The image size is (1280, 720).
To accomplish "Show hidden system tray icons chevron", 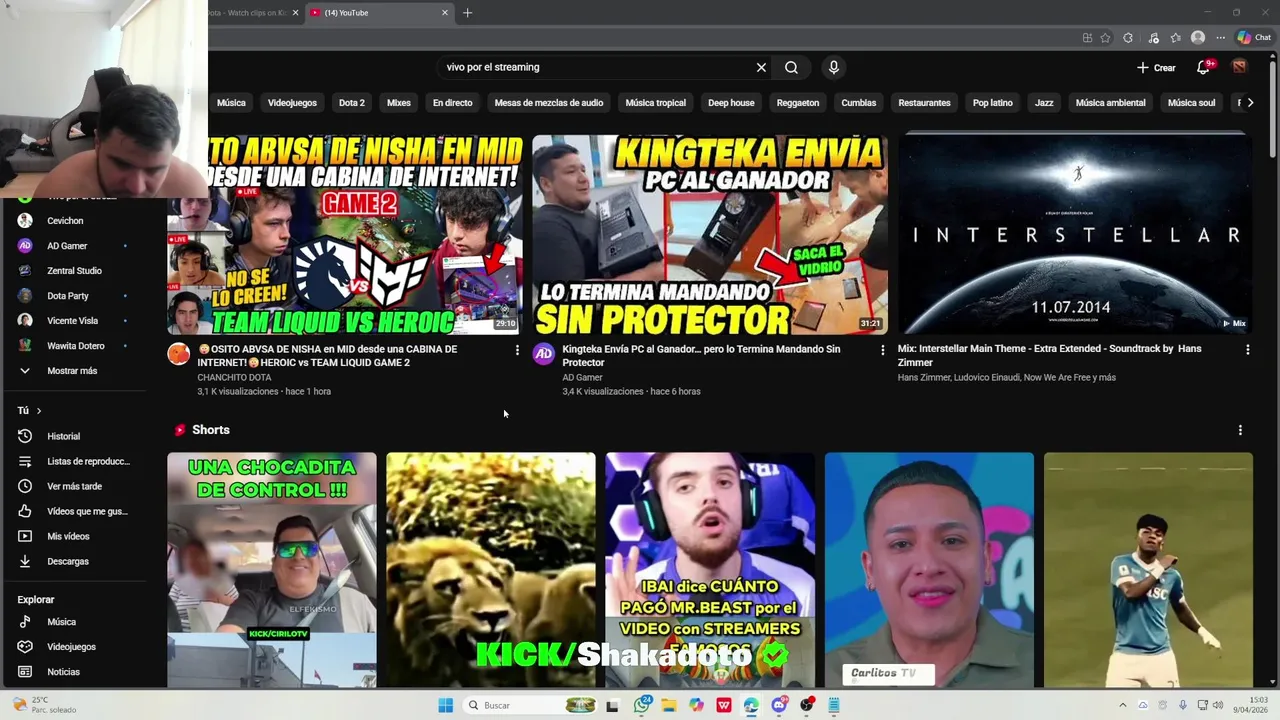I will coord(1122,705).
